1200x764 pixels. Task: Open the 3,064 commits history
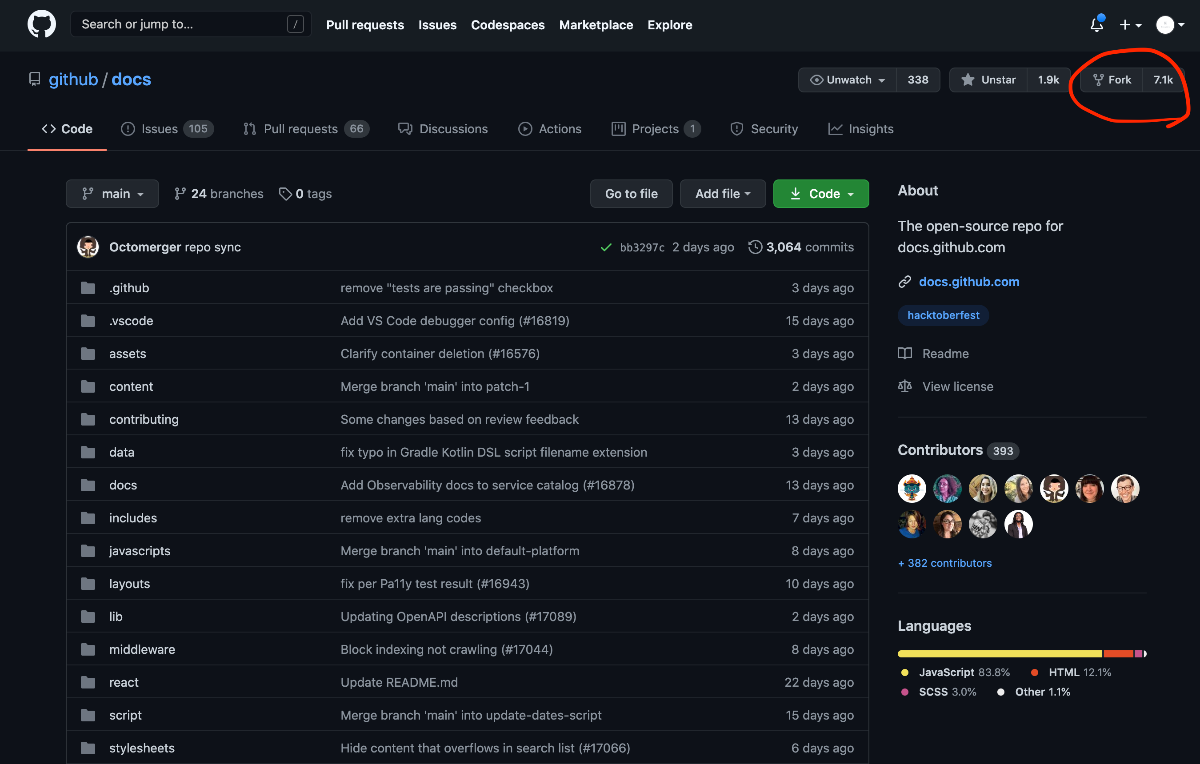coord(801,247)
